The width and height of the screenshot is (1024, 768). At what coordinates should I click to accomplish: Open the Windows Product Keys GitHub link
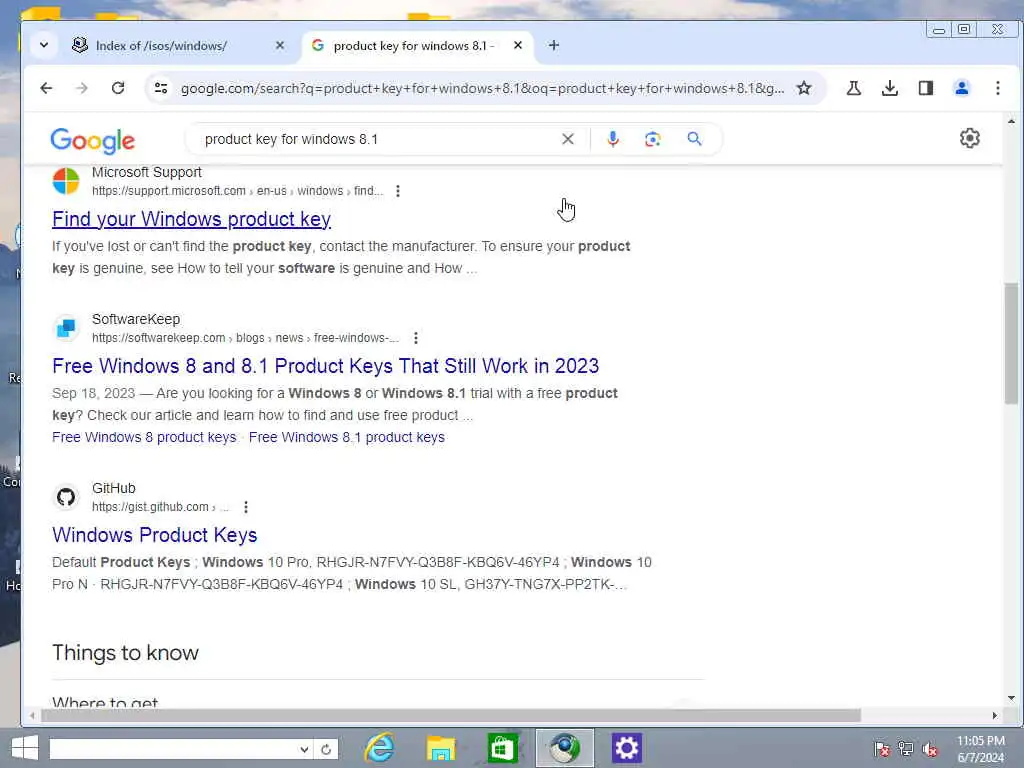[155, 536]
